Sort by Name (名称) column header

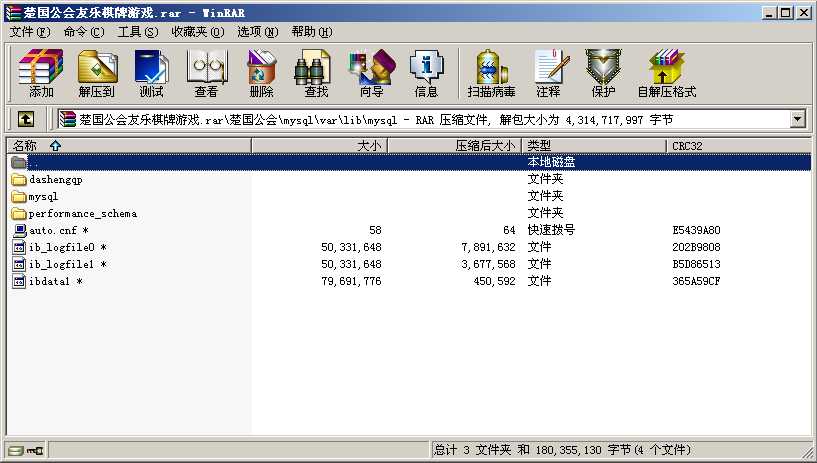[129, 146]
